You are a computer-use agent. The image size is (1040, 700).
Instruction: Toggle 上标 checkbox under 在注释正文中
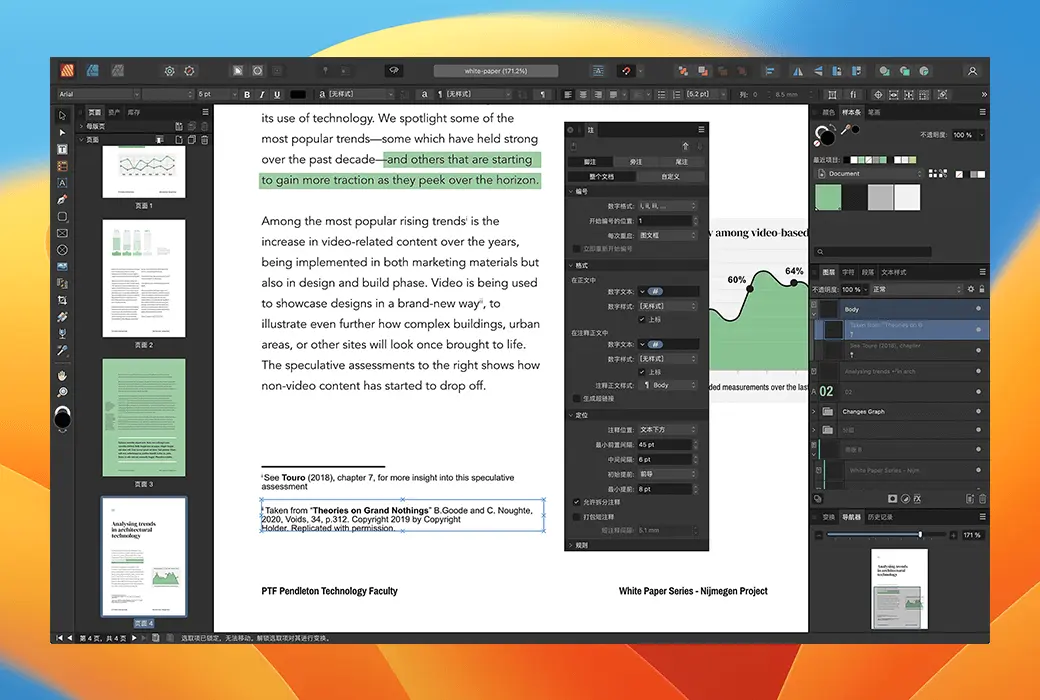point(642,372)
